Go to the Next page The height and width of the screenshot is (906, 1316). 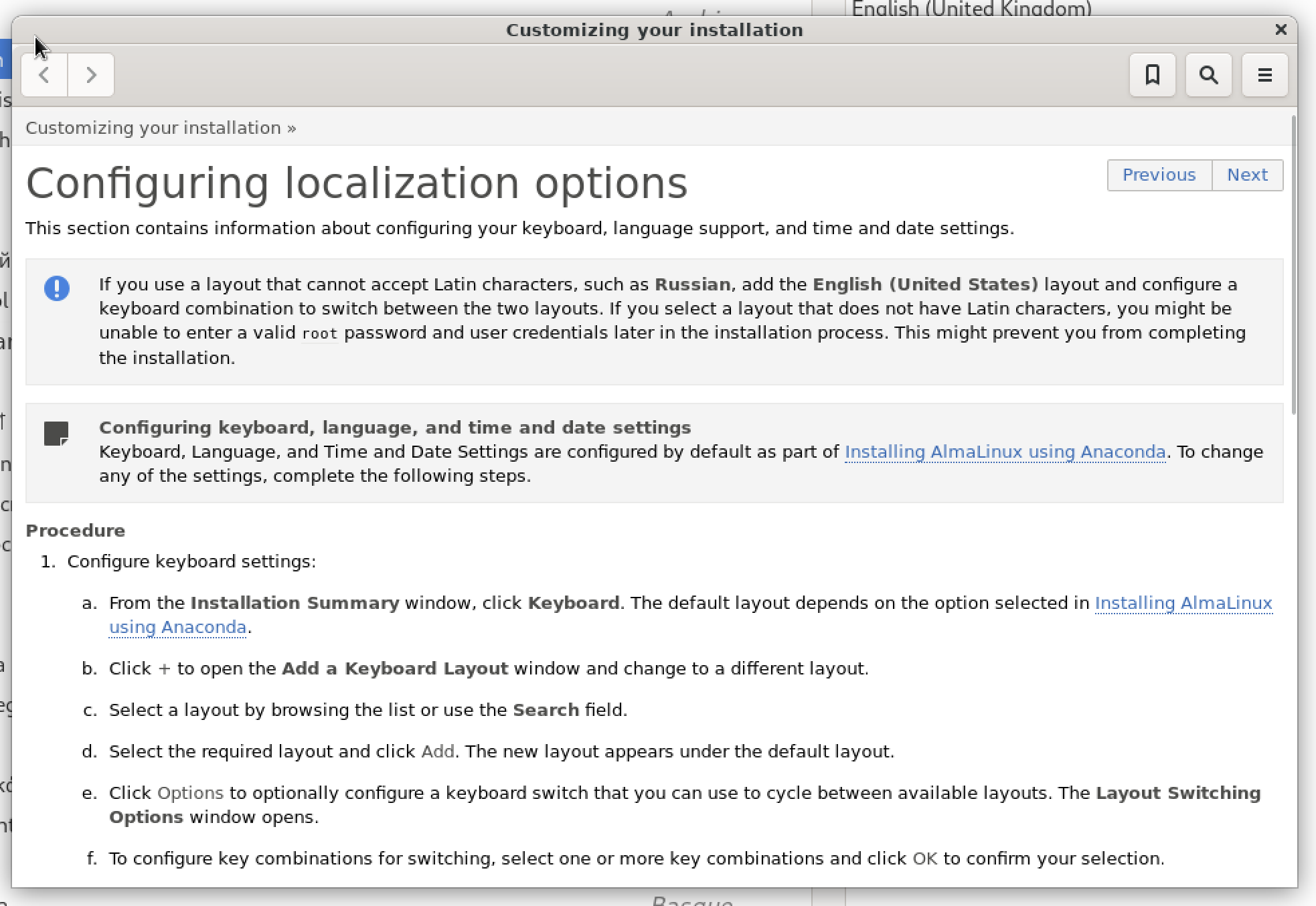point(1247,175)
